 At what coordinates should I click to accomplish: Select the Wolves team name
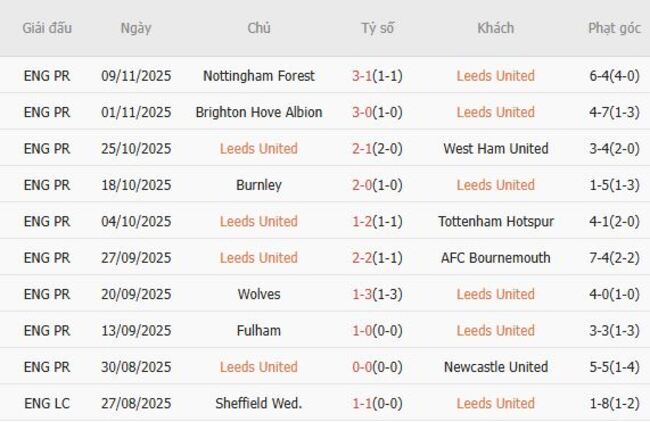pos(258,295)
